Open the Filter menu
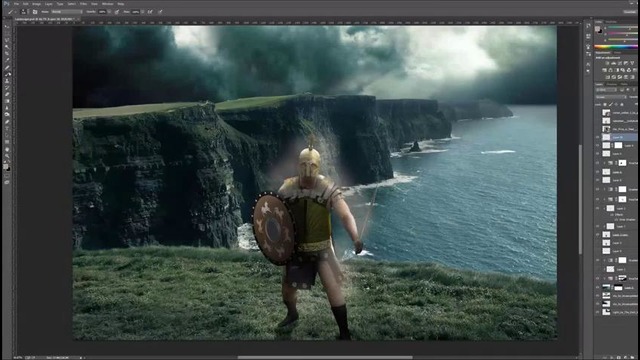The height and width of the screenshot is (360, 640). coord(83,4)
